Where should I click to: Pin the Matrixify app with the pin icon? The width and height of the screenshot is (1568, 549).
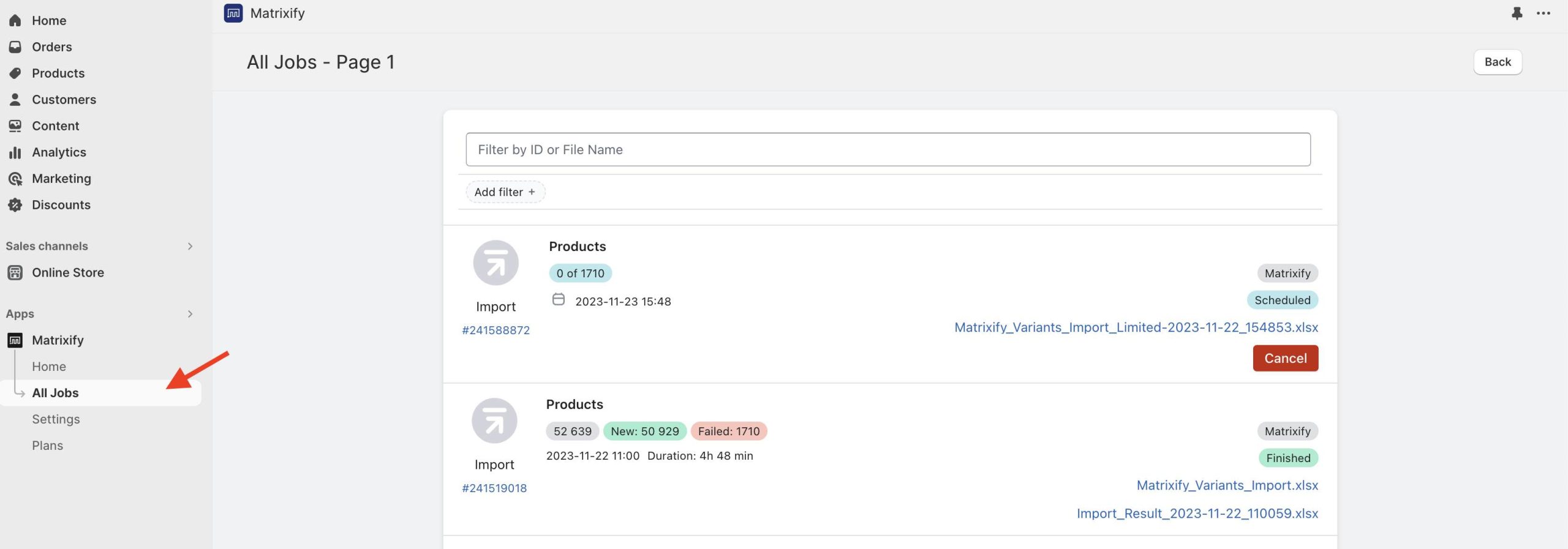(1517, 13)
